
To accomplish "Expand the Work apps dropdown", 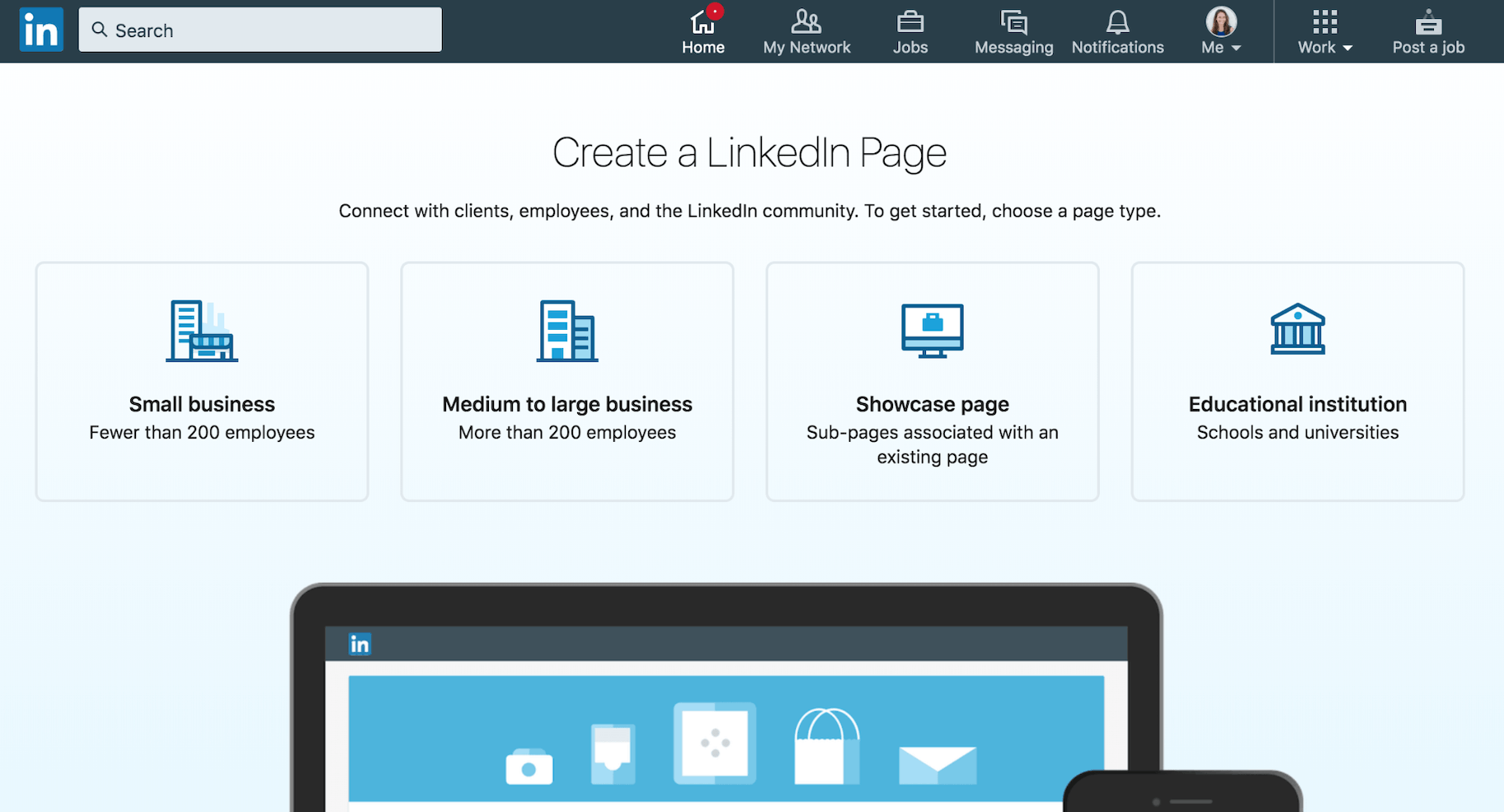I will pos(1325,47).
